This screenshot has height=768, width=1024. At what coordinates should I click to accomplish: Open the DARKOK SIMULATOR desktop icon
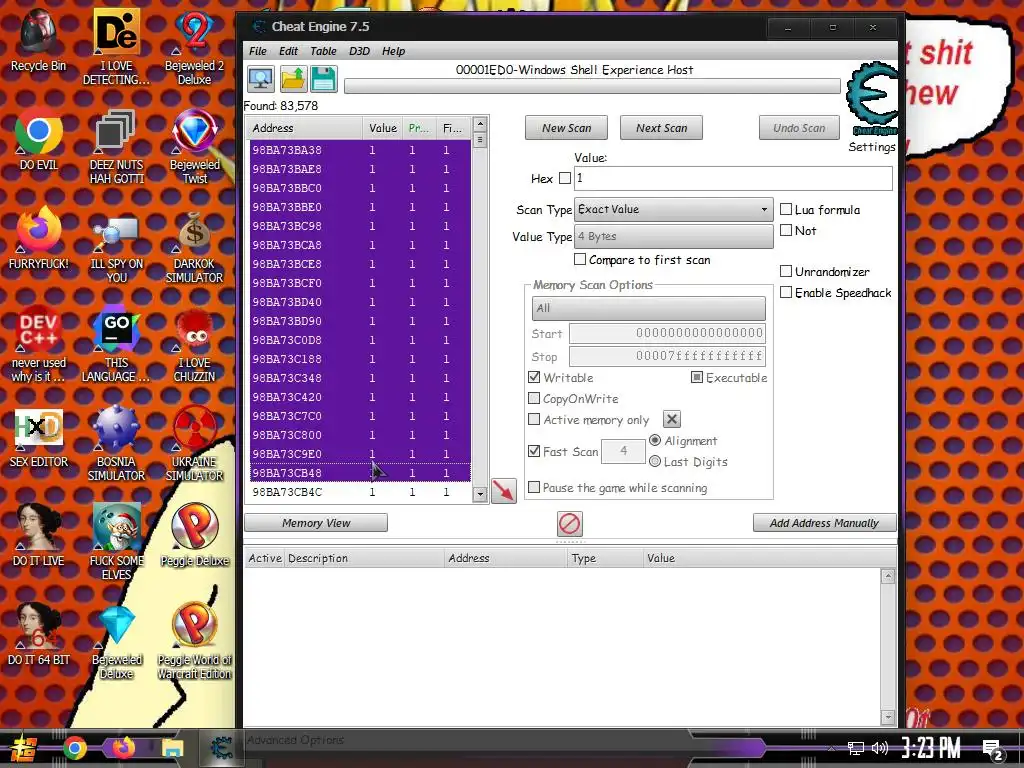coord(194,246)
